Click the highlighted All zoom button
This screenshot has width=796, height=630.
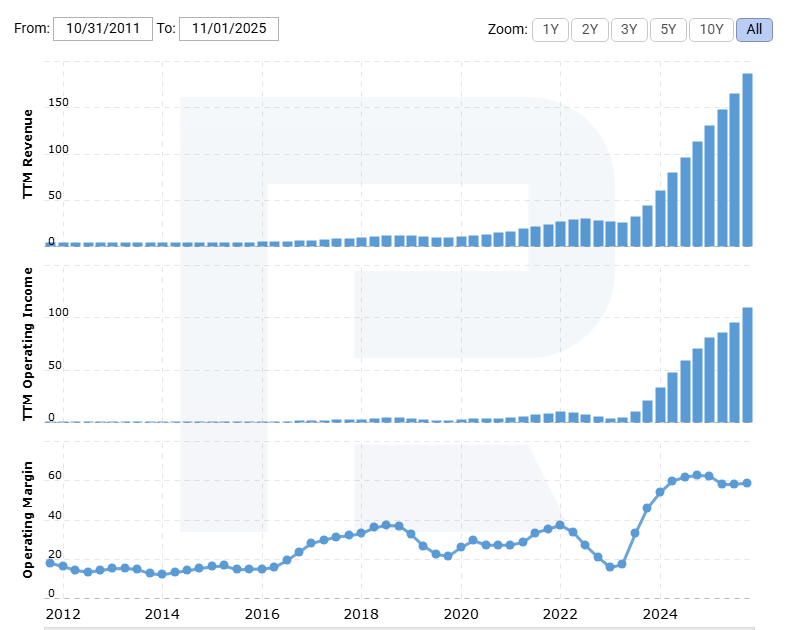point(754,29)
